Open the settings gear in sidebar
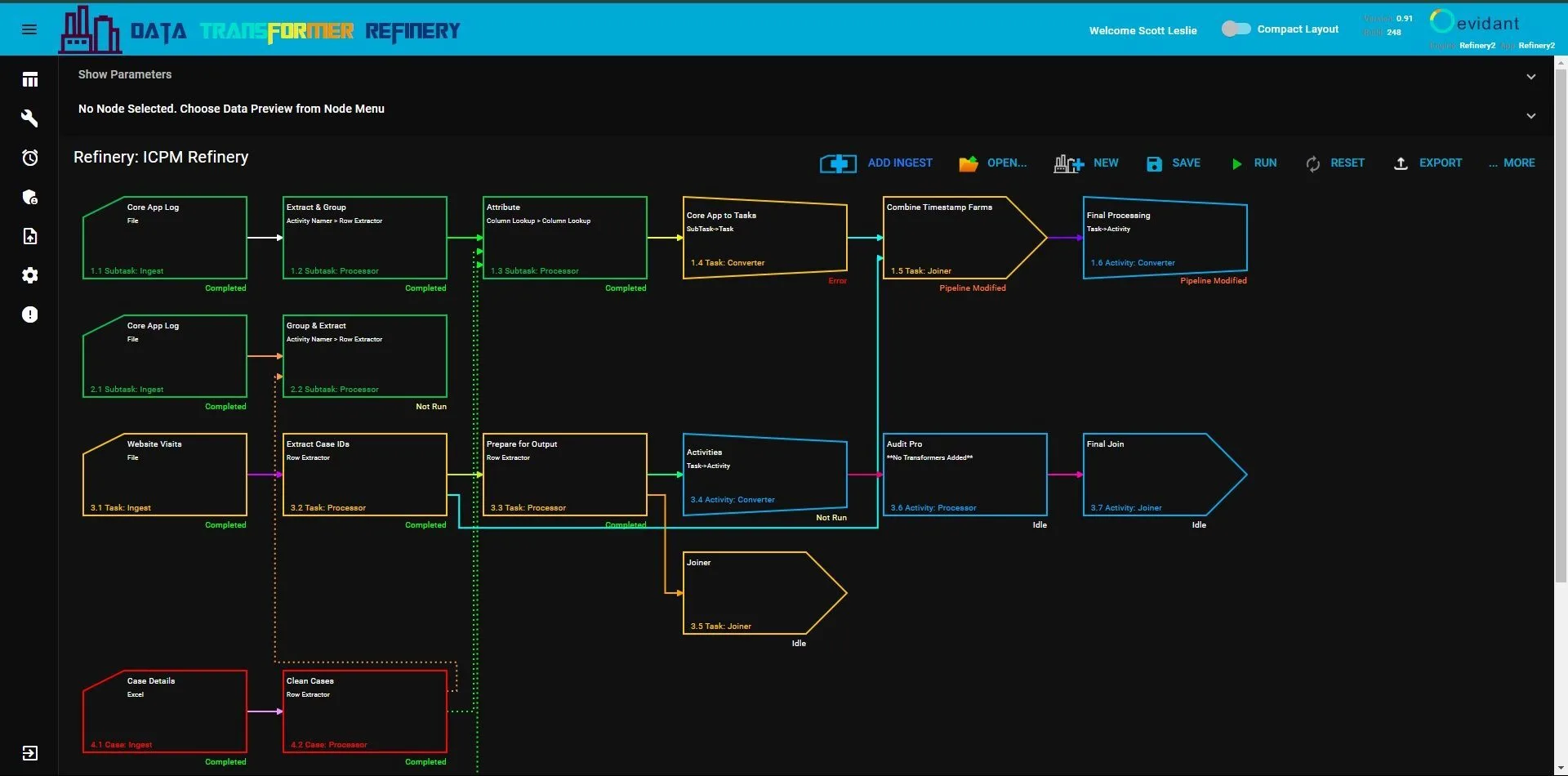Screen dimensions: 1568x776 pos(30,275)
